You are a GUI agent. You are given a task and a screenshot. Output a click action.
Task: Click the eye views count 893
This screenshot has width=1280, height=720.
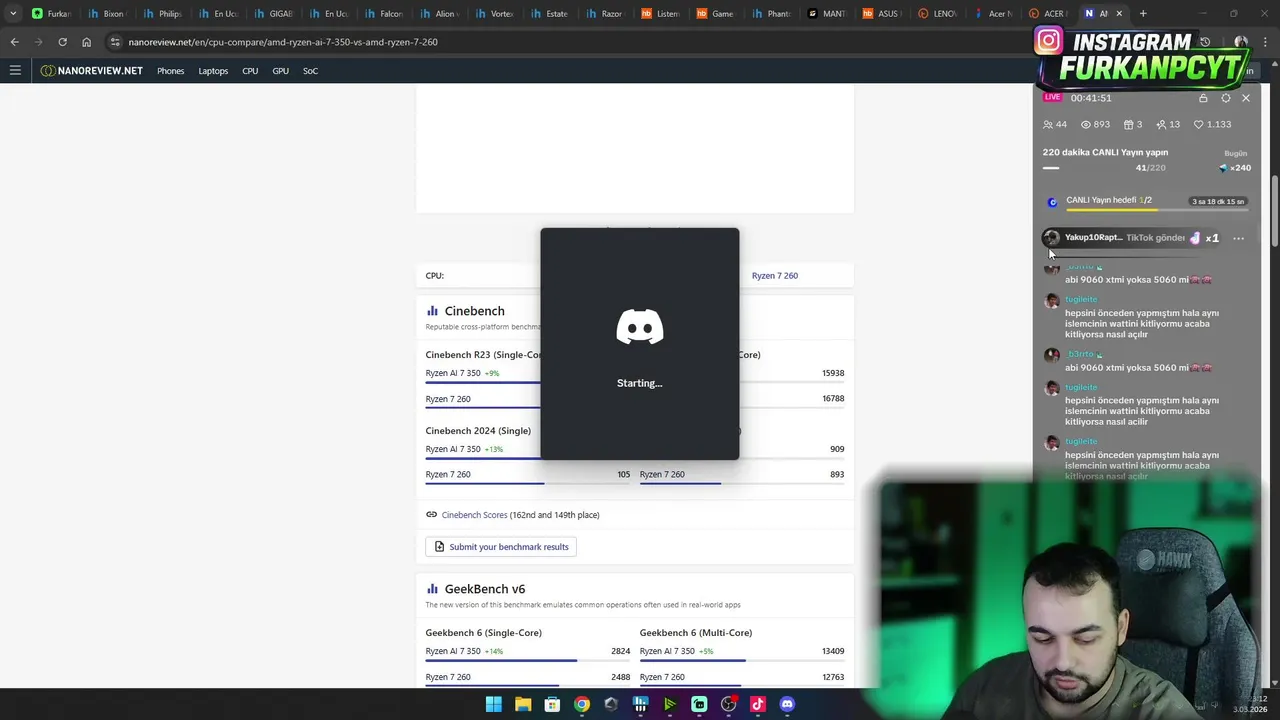[1095, 125]
